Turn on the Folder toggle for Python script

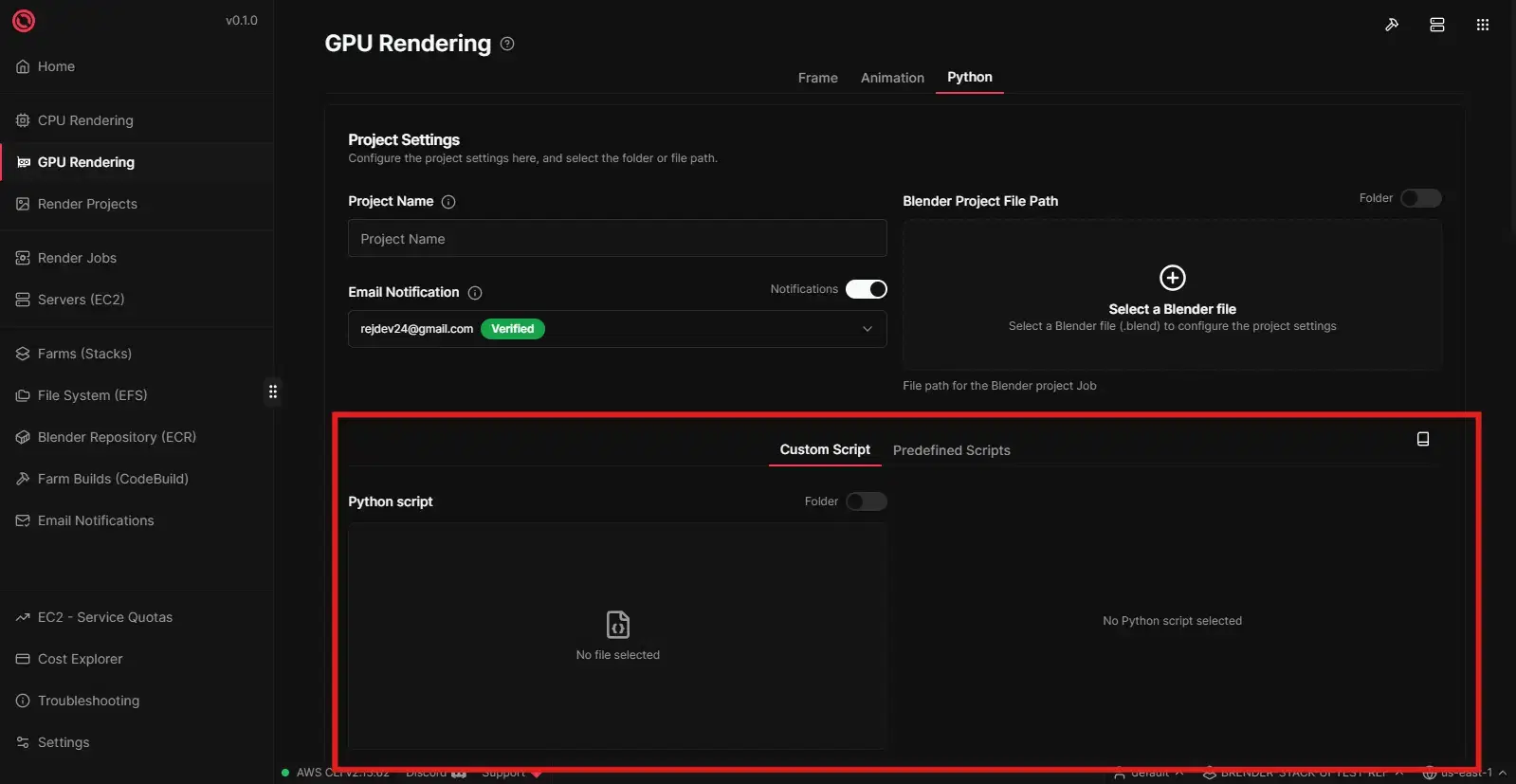click(866, 501)
